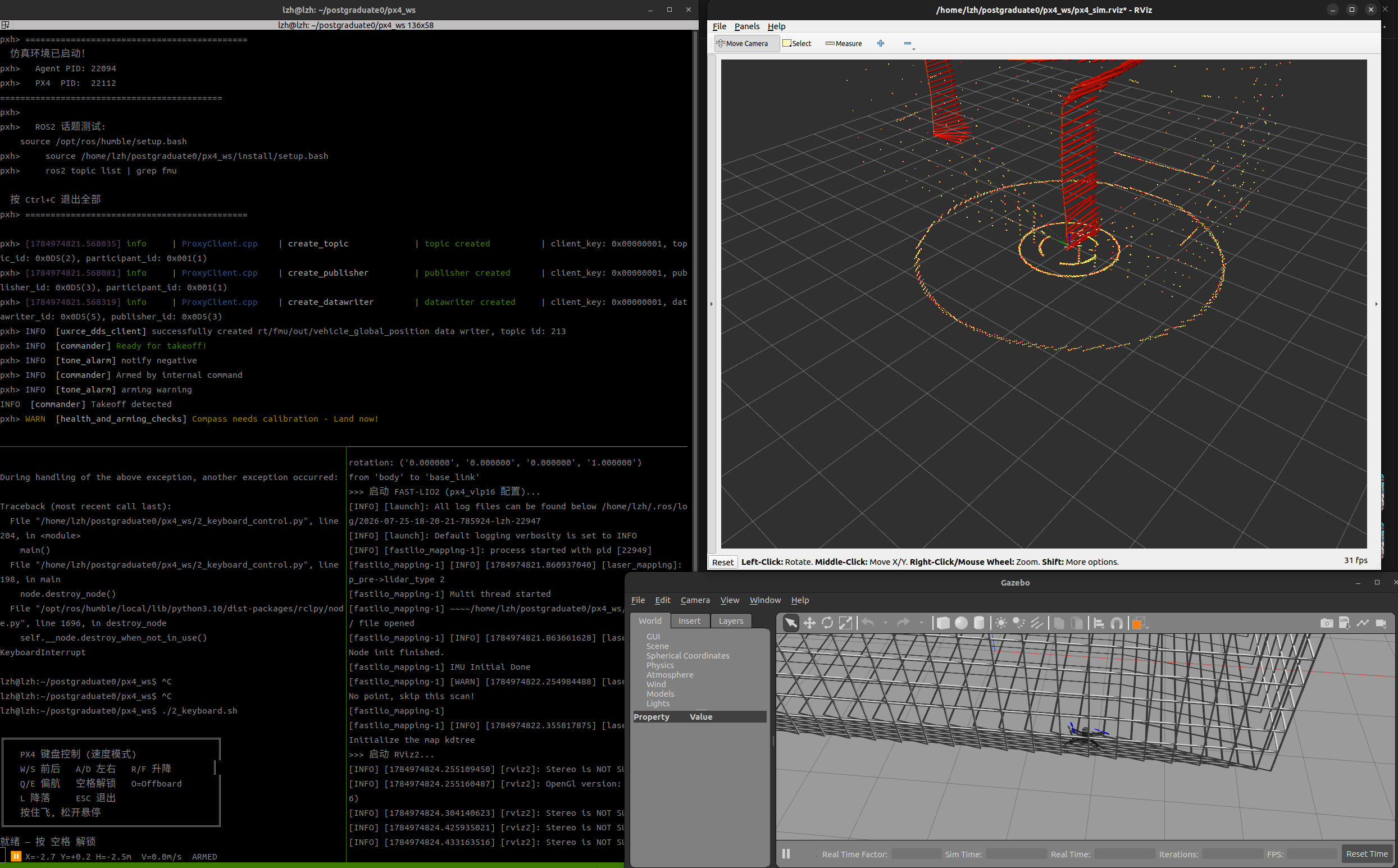The width and height of the screenshot is (1398, 868).
Task: Open the Gazebo File menu
Action: 638,601
